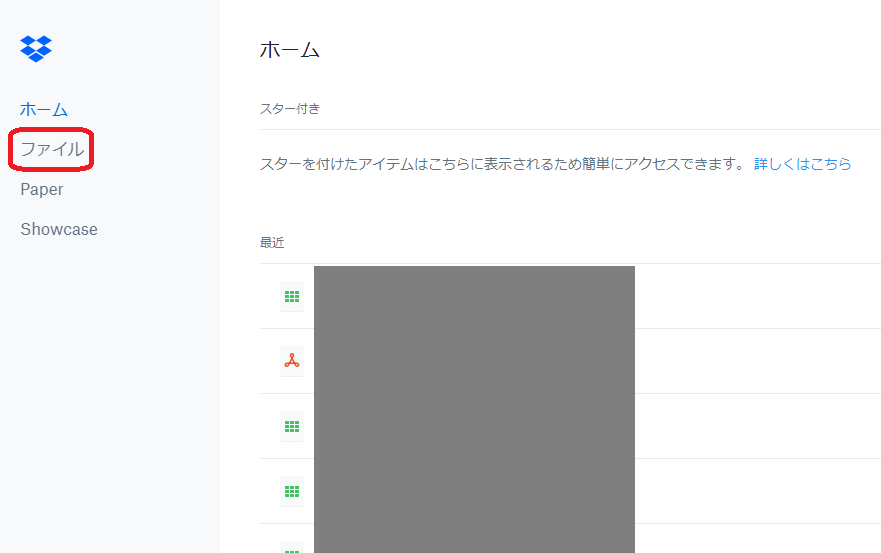881x553 pixels.
Task: Select the spreadsheet icon directly below the PDF icon
Action: coord(292,427)
